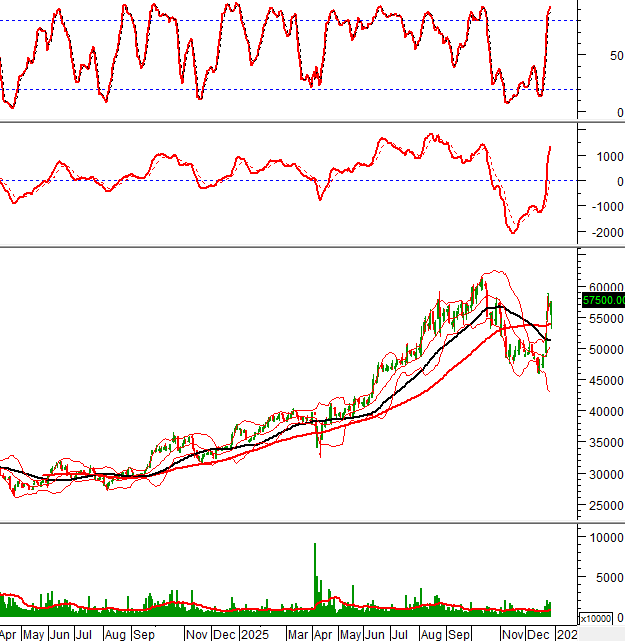Click the 35000 price axis label

(x=601, y=443)
